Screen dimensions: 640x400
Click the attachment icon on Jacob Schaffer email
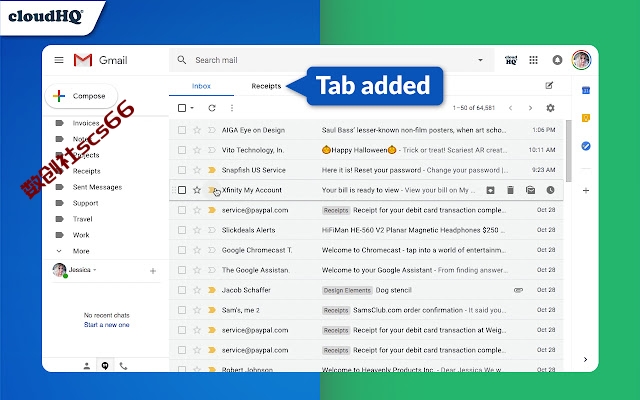[x=518, y=290]
